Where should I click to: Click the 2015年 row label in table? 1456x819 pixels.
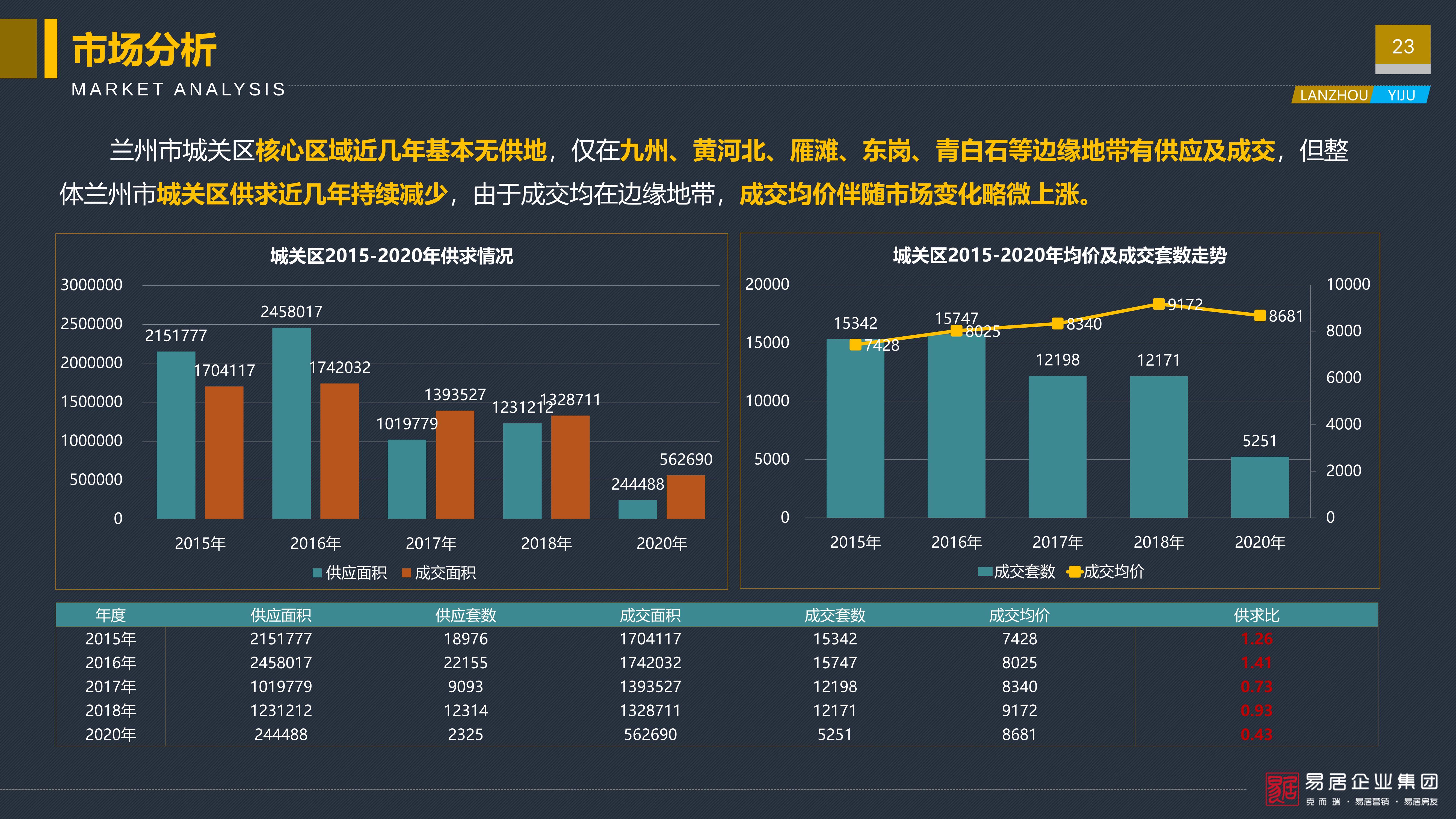pyautogui.click(x=111, y=639)
